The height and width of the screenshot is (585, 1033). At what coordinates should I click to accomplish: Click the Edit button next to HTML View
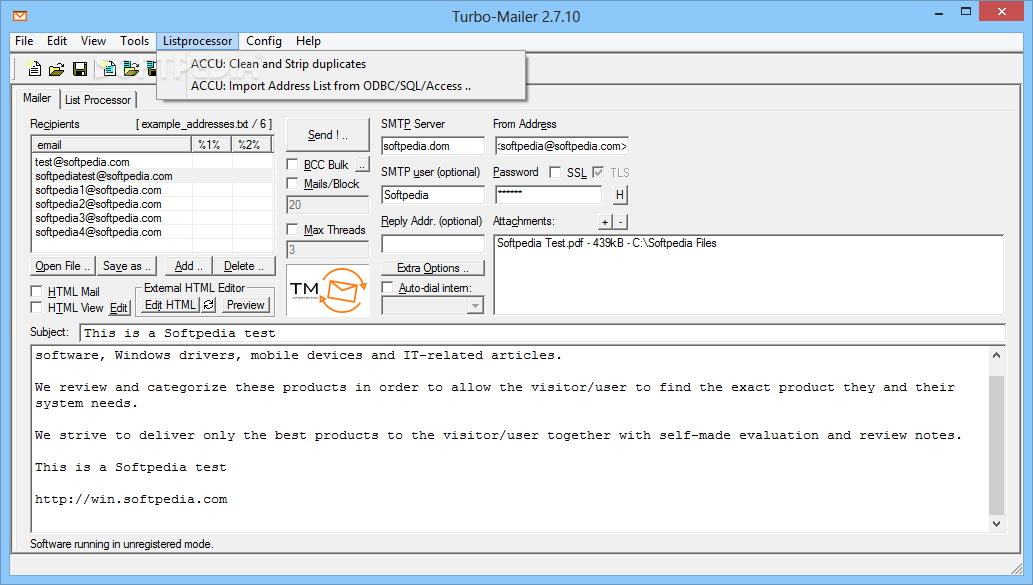point(119,308)
